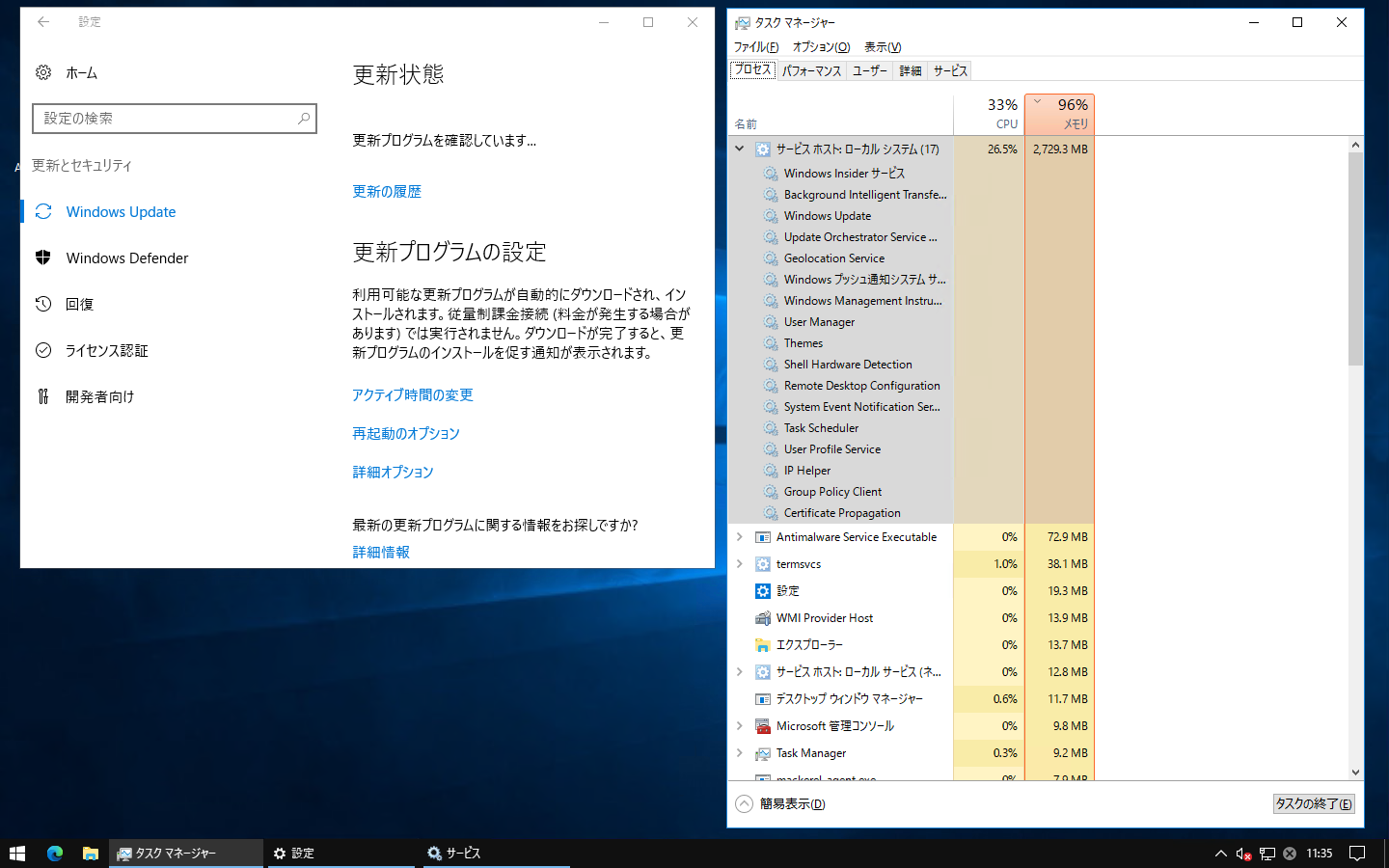
Task: Launch Microsoft Edge from the taskbar
Action: (55, 854)
